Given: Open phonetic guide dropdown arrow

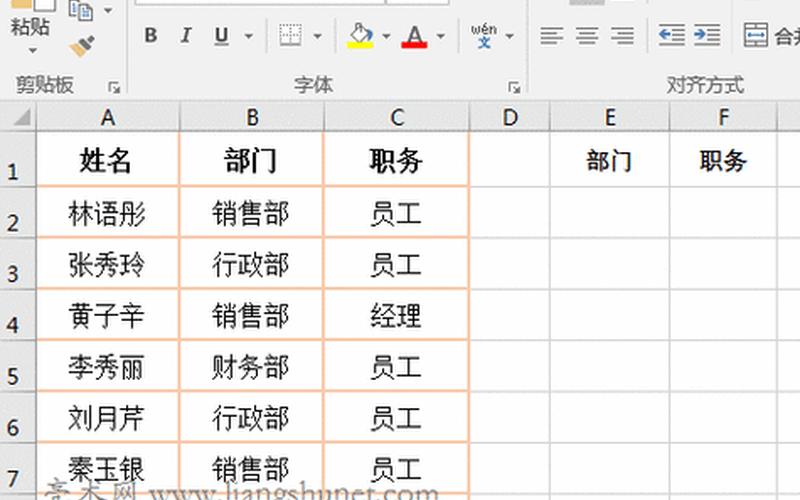Looking at the screenshot, I should [x=510, y=36].
